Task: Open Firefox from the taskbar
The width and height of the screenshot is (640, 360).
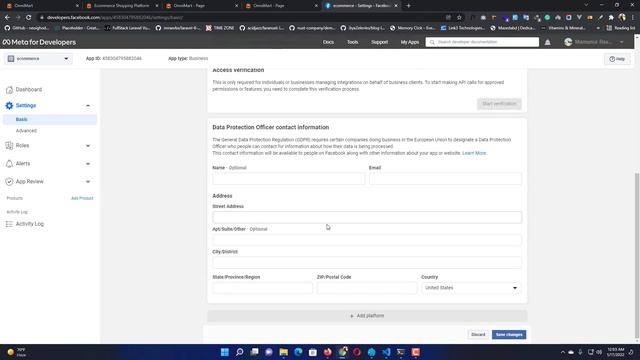Action: (x=327, y=352)
